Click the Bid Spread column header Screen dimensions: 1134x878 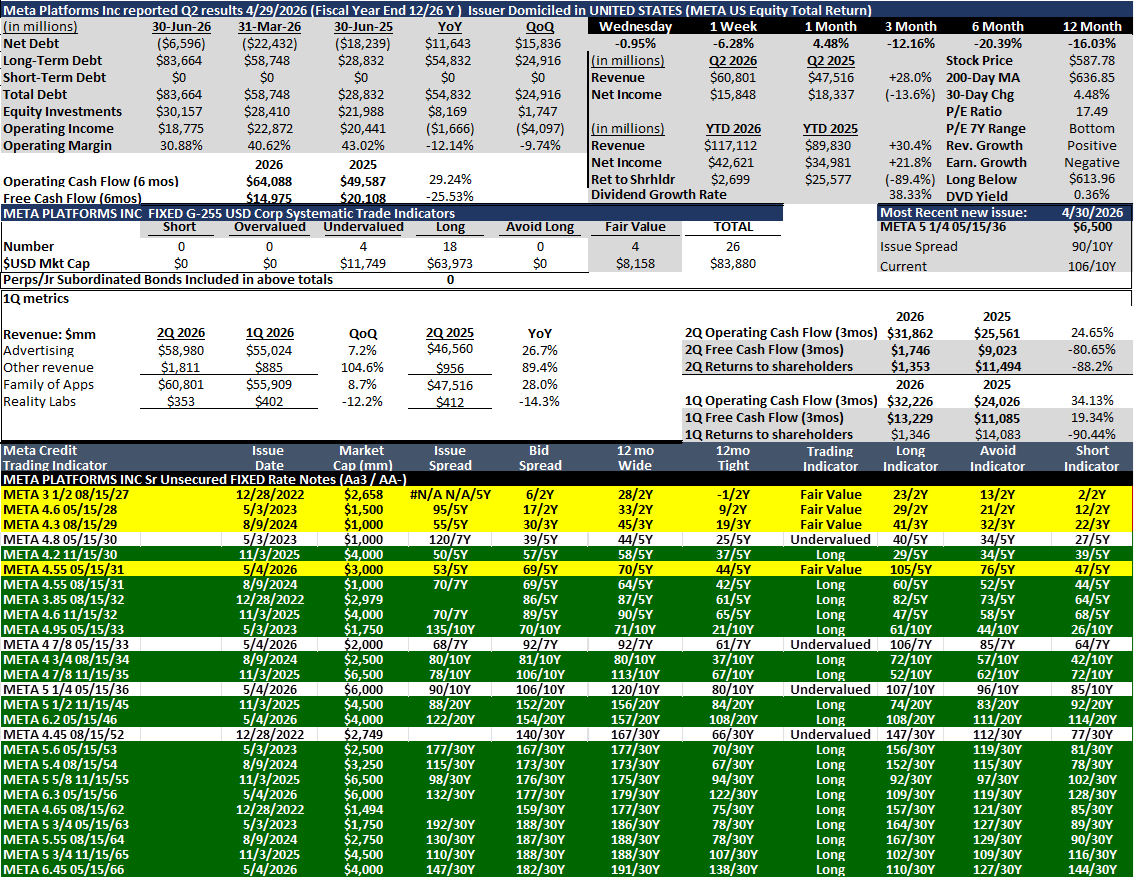pos(540,459)
